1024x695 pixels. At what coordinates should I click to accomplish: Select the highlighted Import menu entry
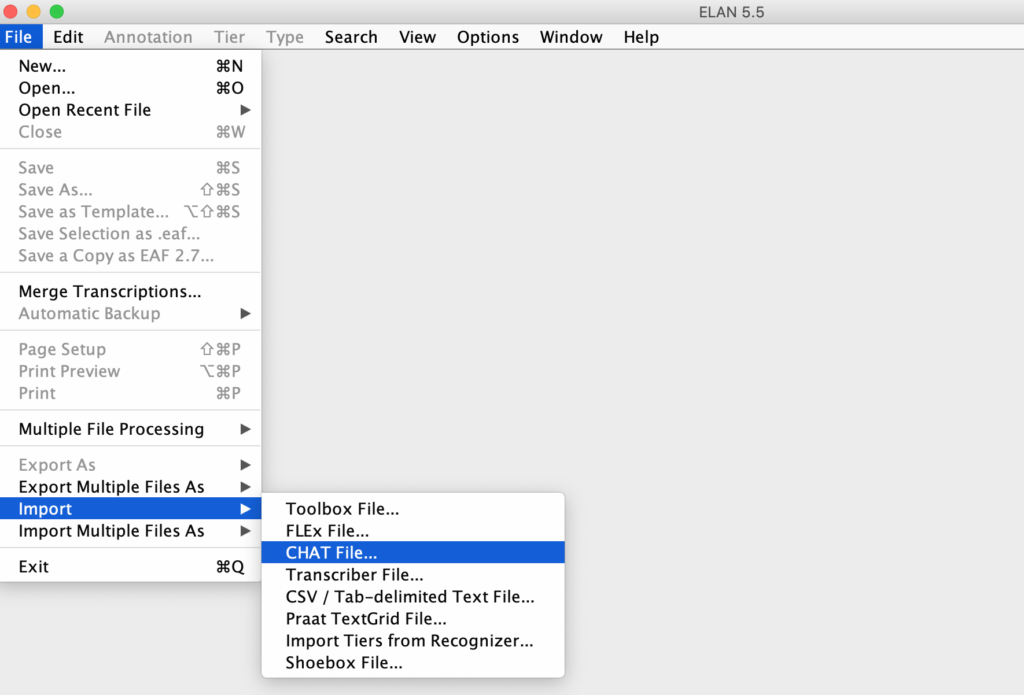tap(131, 509)
